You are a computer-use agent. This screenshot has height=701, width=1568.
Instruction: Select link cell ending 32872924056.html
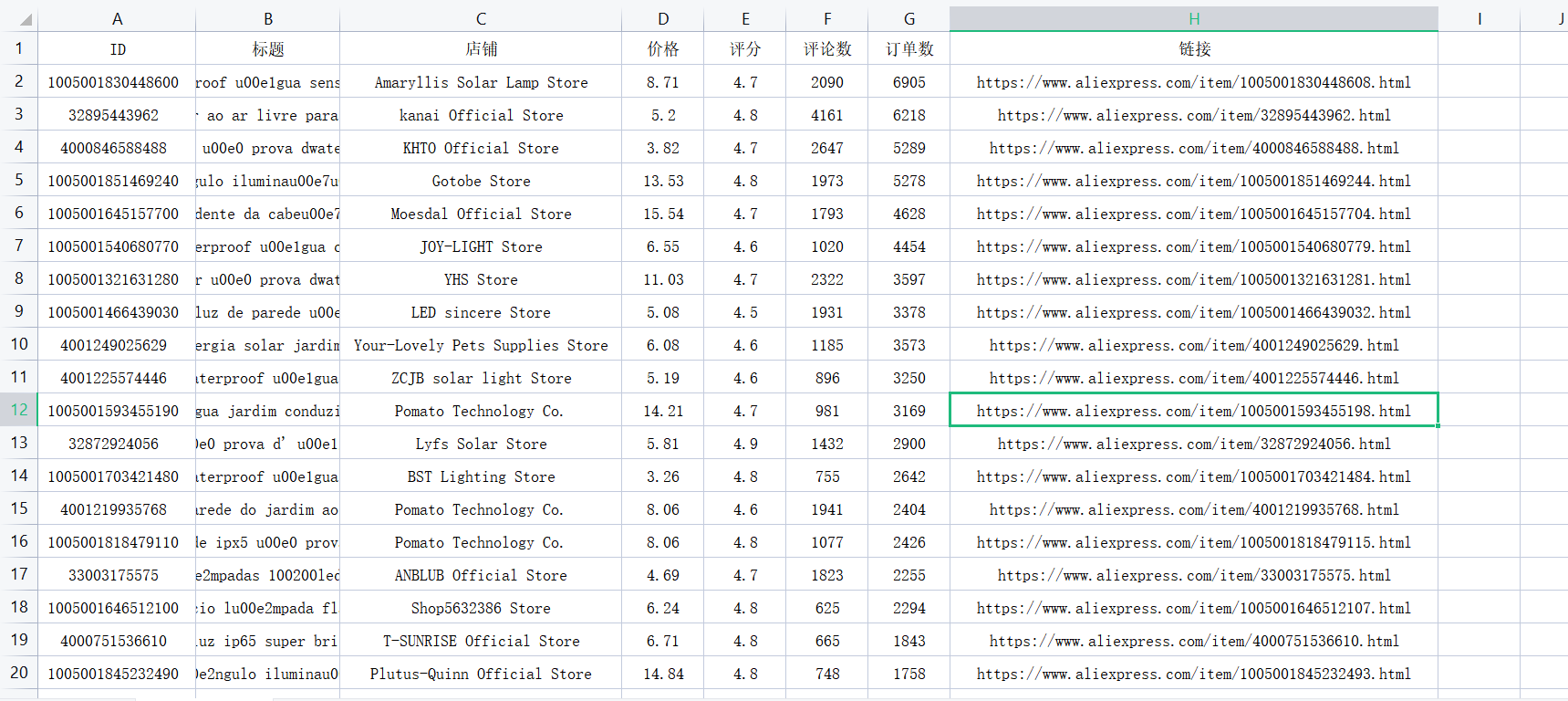(1194, 443)
